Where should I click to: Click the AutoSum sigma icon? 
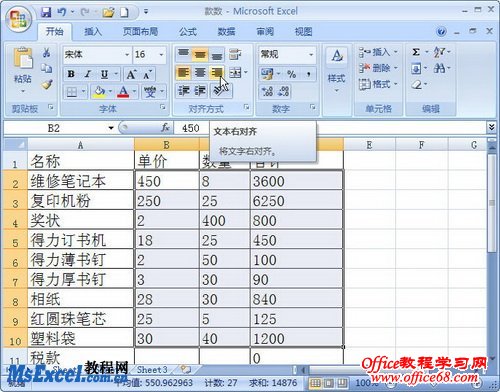coord(416,52)
